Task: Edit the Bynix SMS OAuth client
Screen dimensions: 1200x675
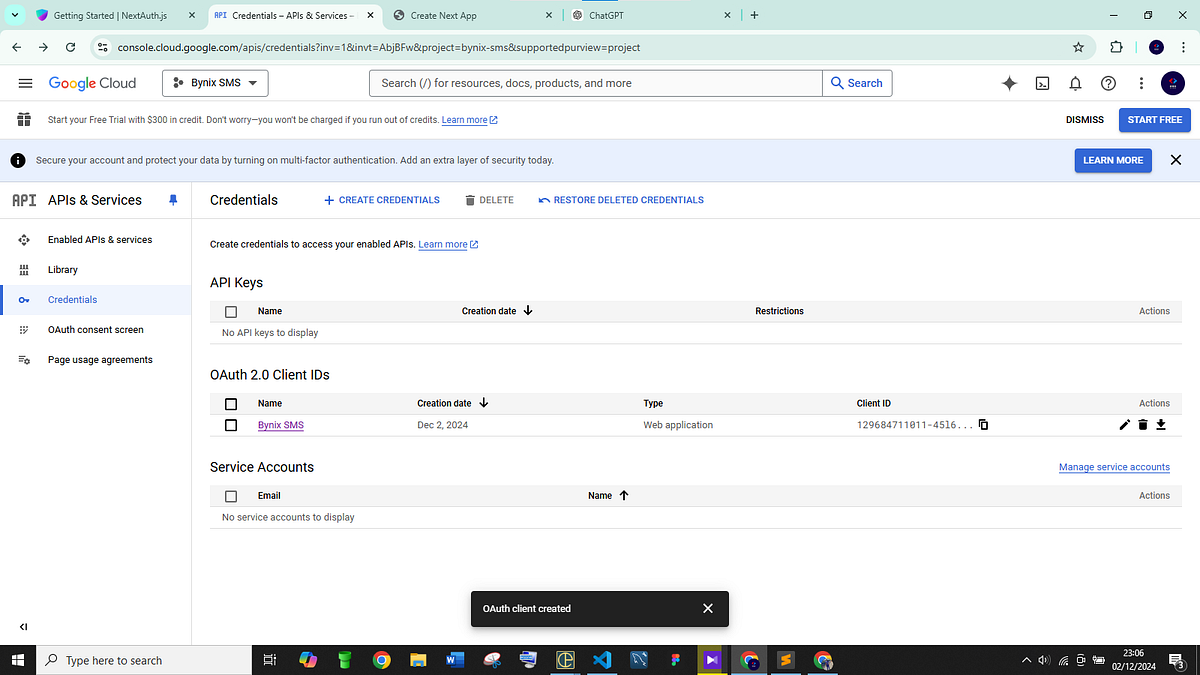Action: pyautogui.click(x=1124, y=424)
